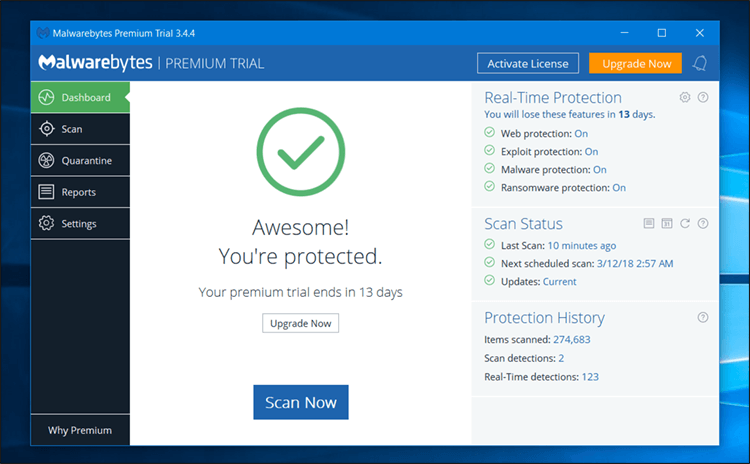Viewport: 750px width, 464px height.
Task: Switch to the Dashboard tab
Action: (80, 98)
